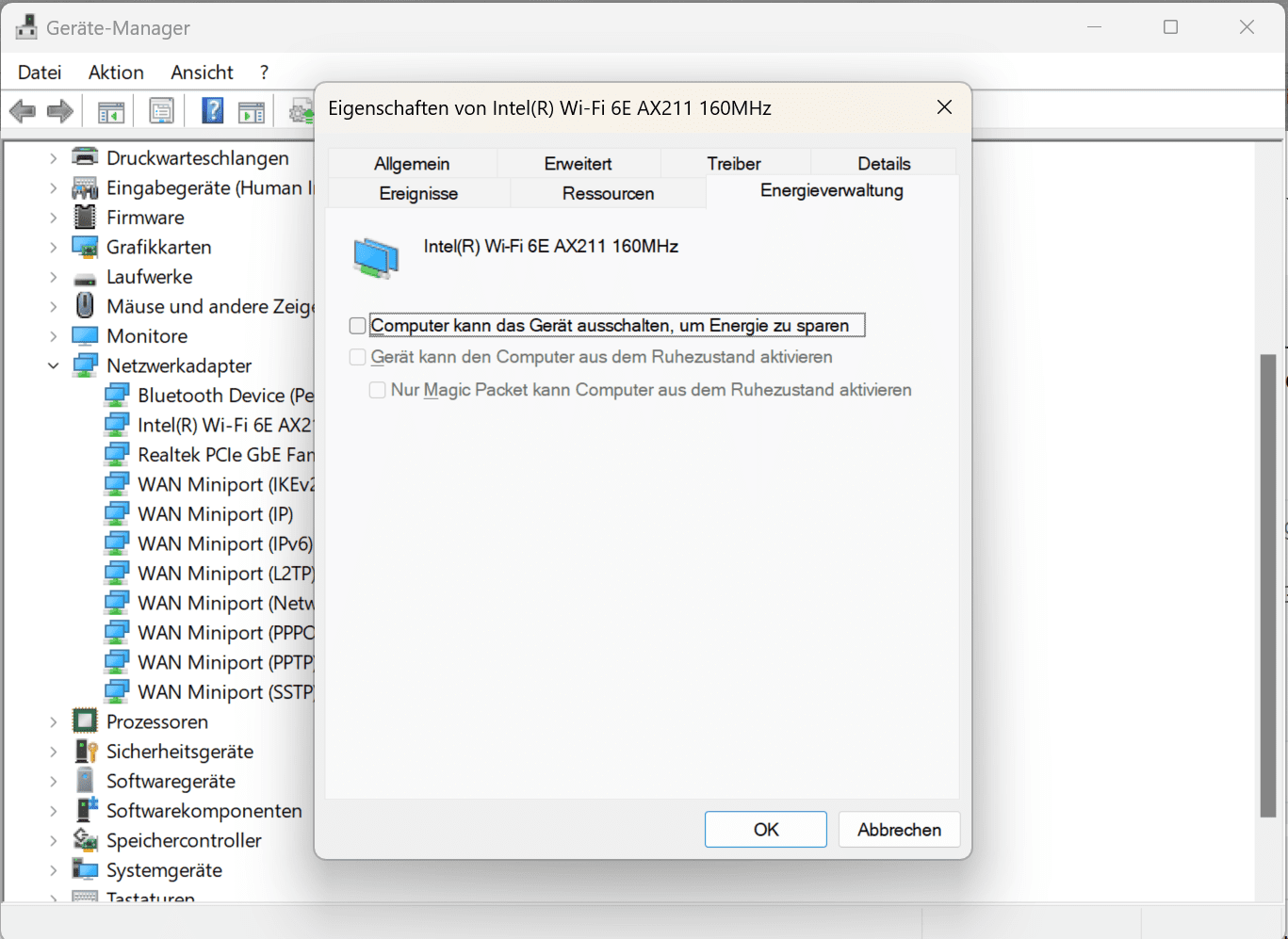Expand the Firmware node

[53, 218]
